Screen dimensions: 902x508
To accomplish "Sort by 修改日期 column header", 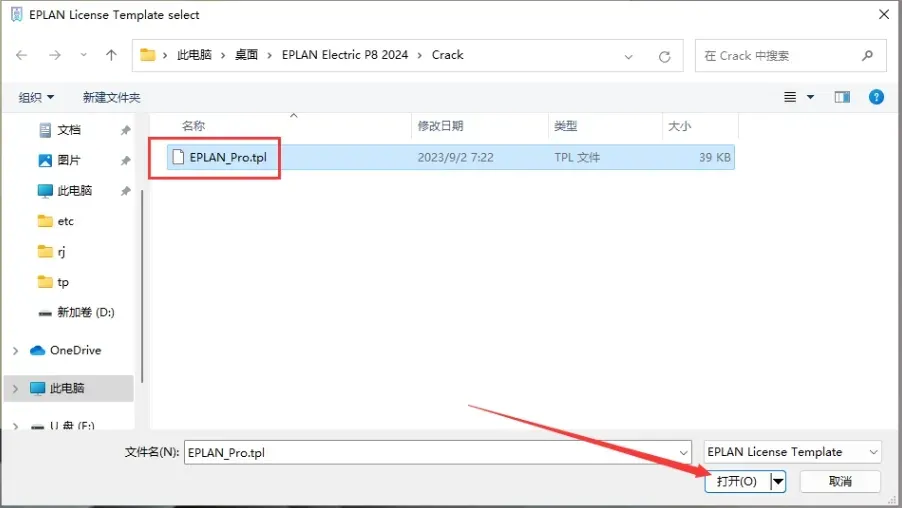I will (441, 125).
